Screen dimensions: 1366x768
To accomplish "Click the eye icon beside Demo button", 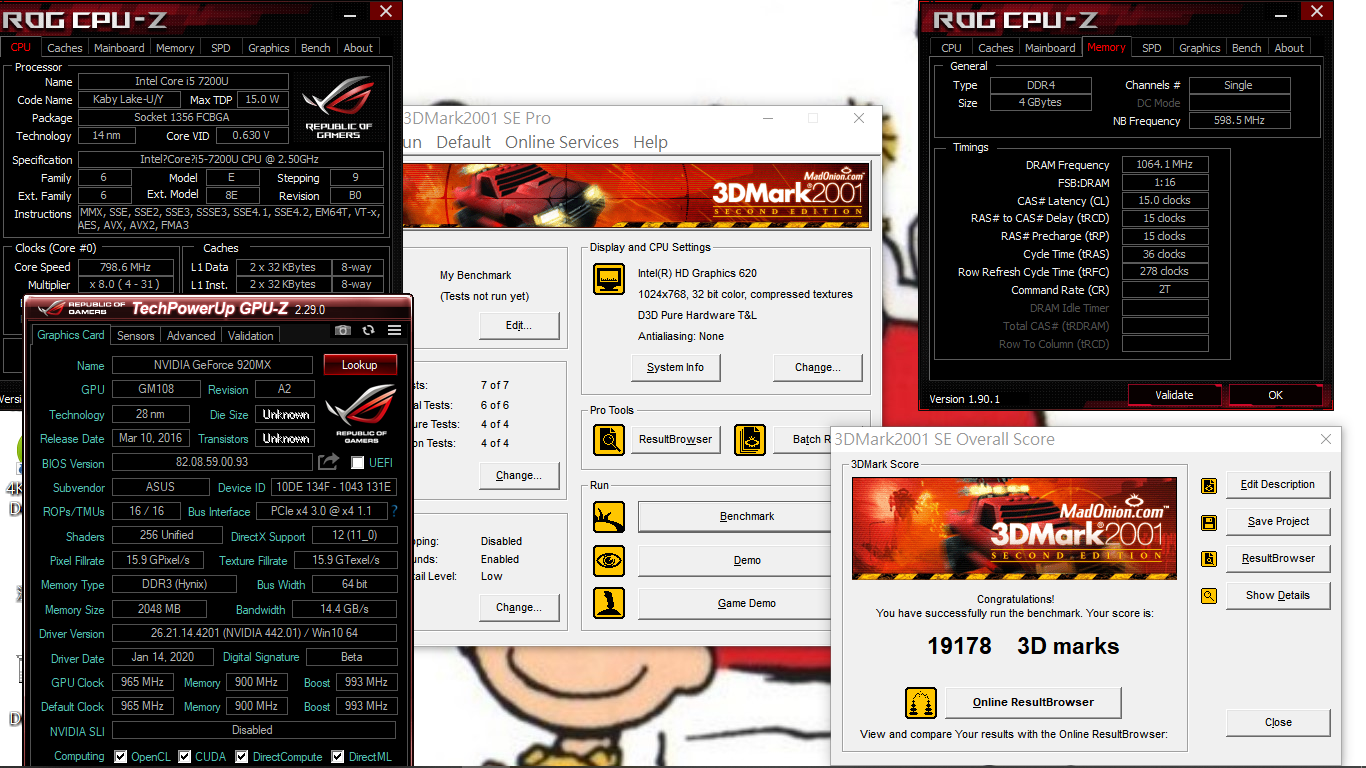I will coord(609,560).
